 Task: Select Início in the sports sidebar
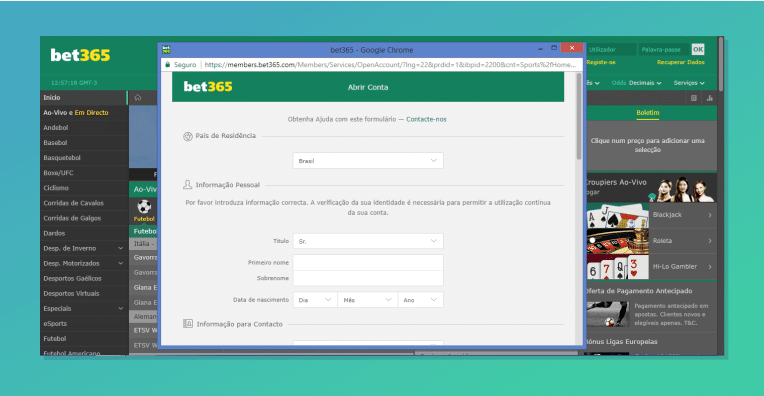84,97
